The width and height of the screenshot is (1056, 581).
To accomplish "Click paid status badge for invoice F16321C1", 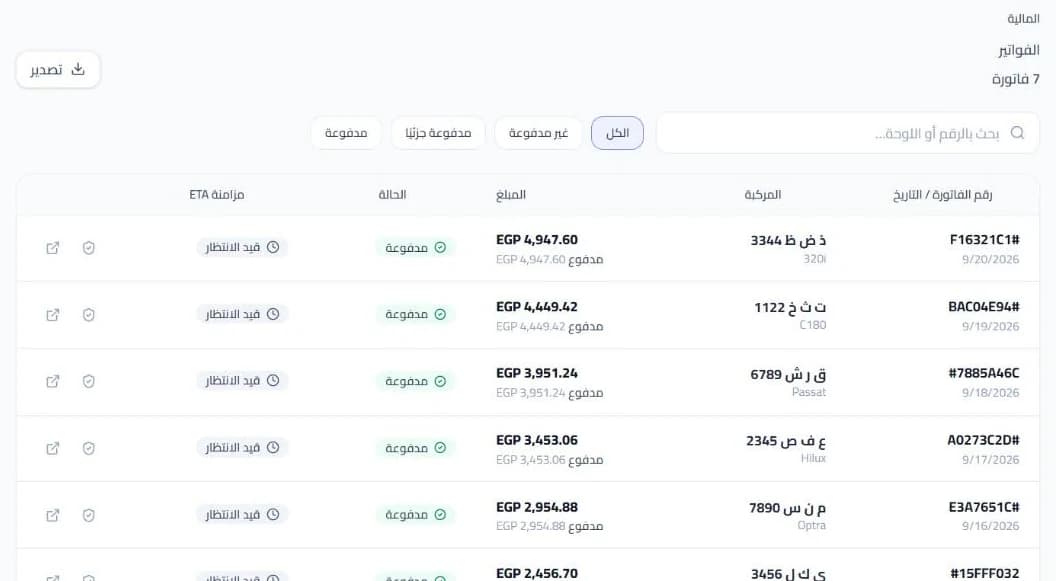I will pyautogui.click(x=416, y=248).
